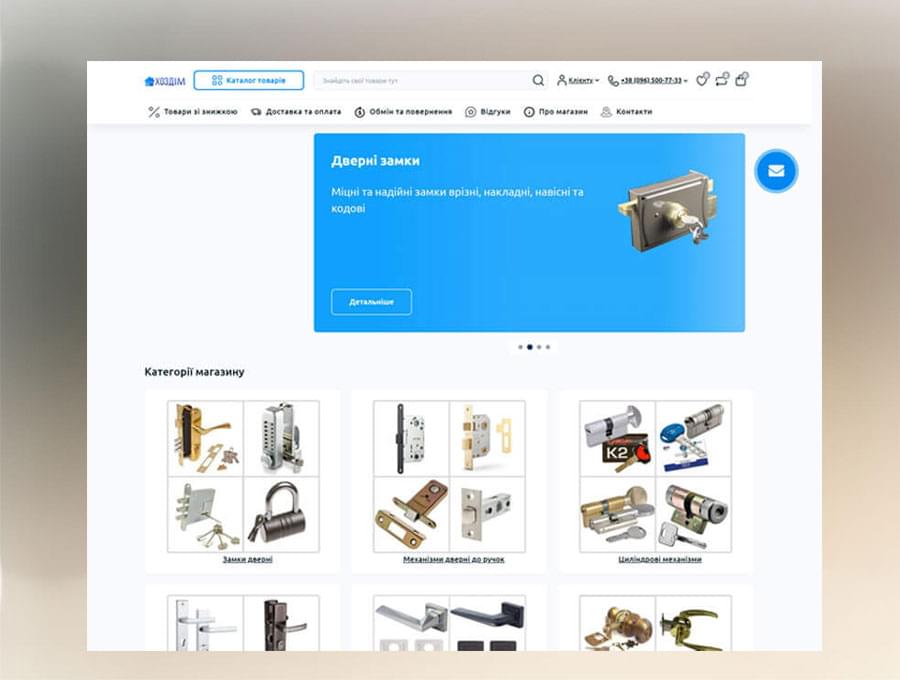Click the search magnifier icon
Screen dimensions: 900x680
538,81
